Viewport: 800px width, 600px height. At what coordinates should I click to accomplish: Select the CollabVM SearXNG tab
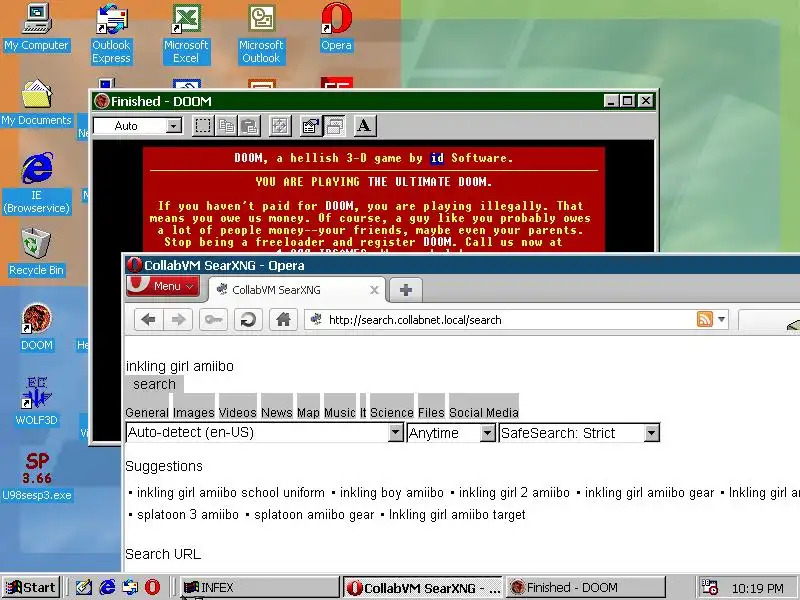(297, 290)
